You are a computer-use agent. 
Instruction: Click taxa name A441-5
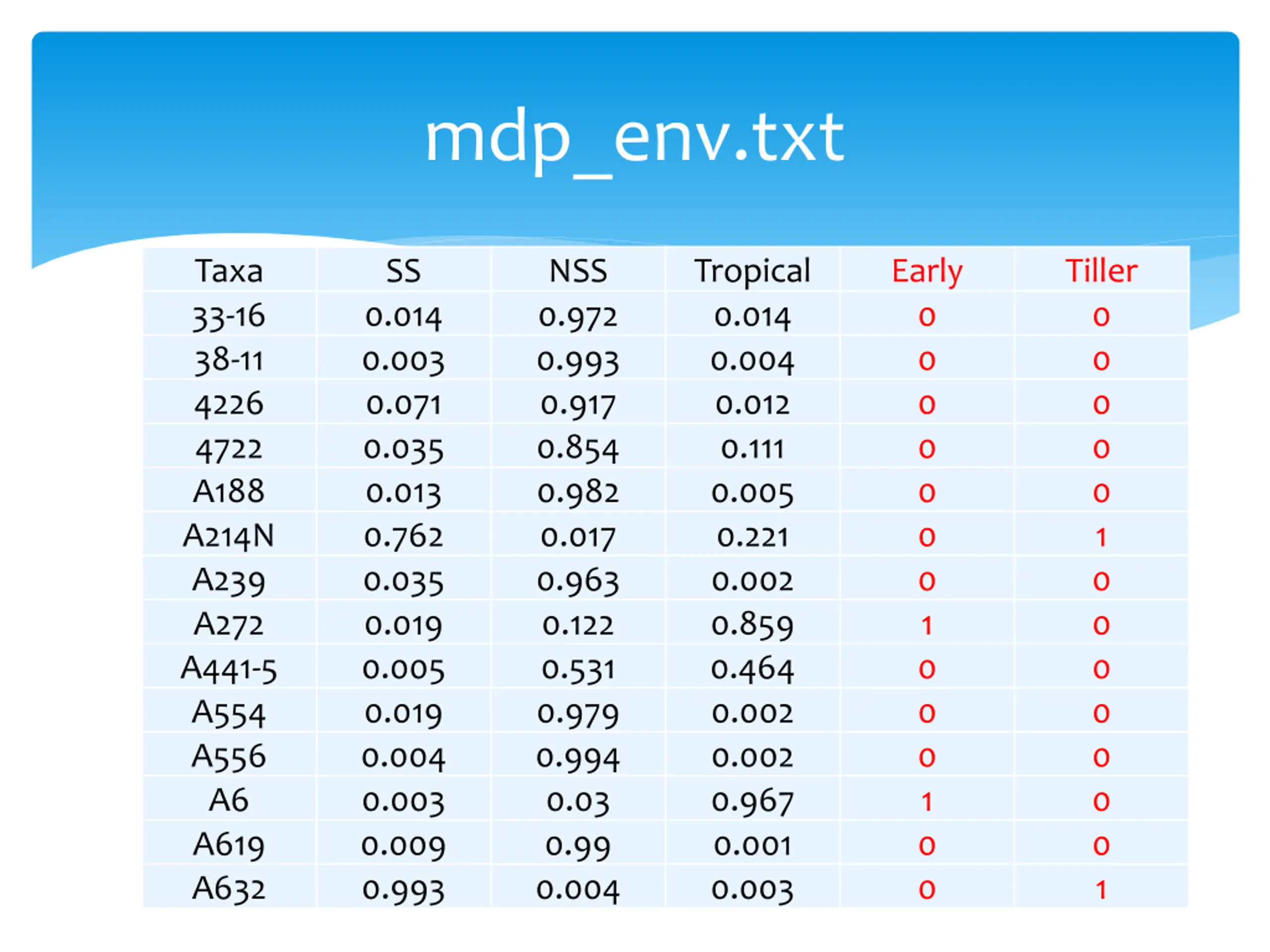coord(229,670)
